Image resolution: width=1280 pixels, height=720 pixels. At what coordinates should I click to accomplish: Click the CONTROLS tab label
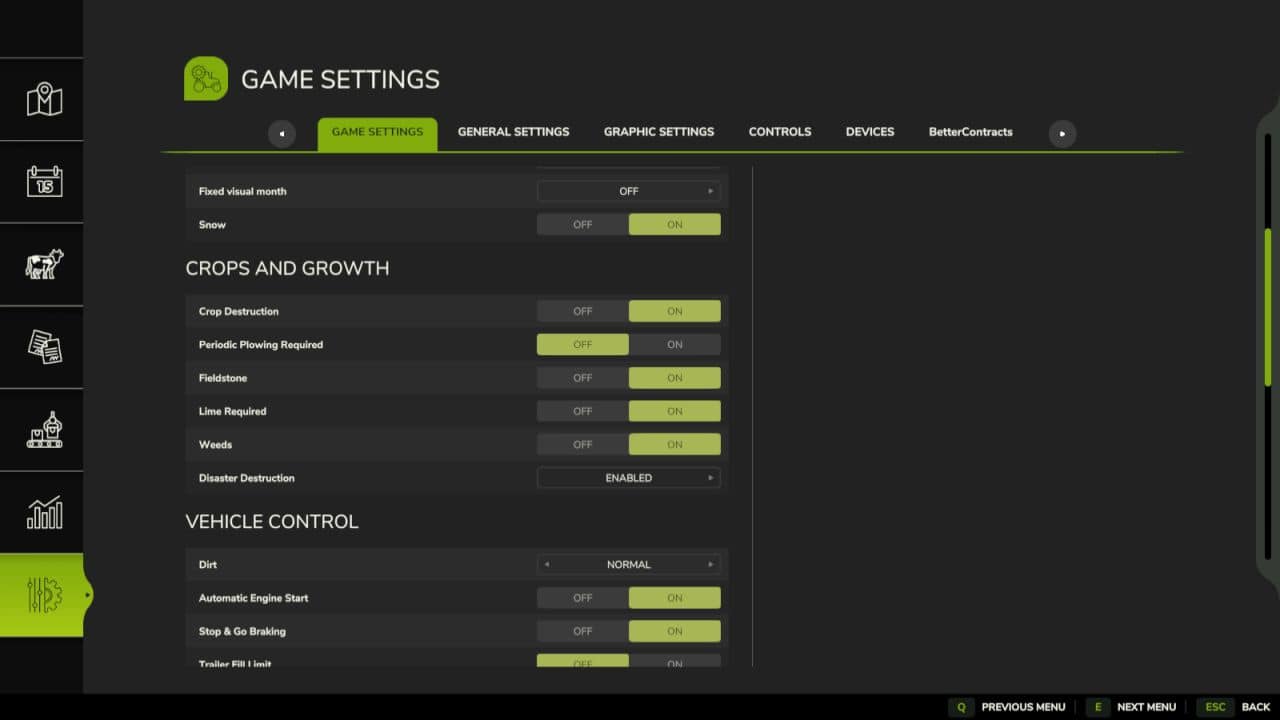pos(779,131)
